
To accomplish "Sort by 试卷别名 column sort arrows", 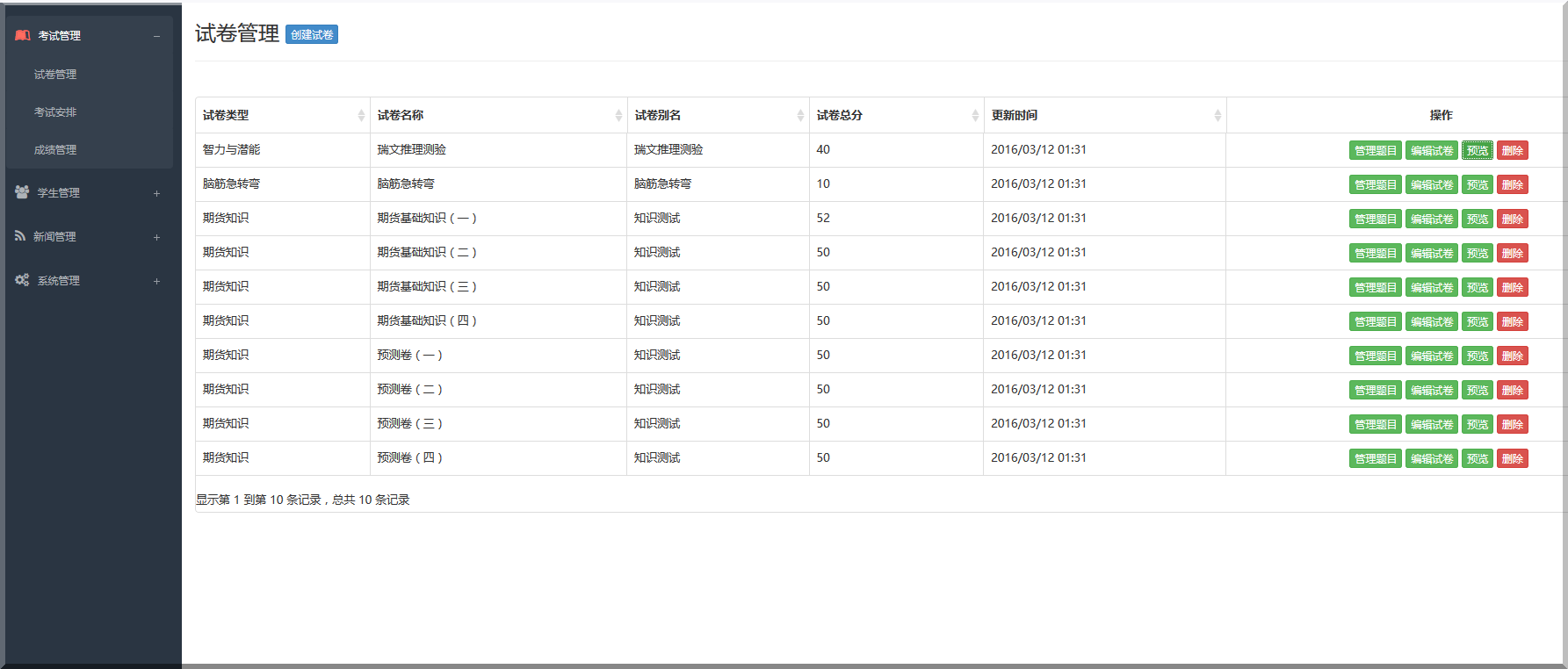I will tap(800, 116).
